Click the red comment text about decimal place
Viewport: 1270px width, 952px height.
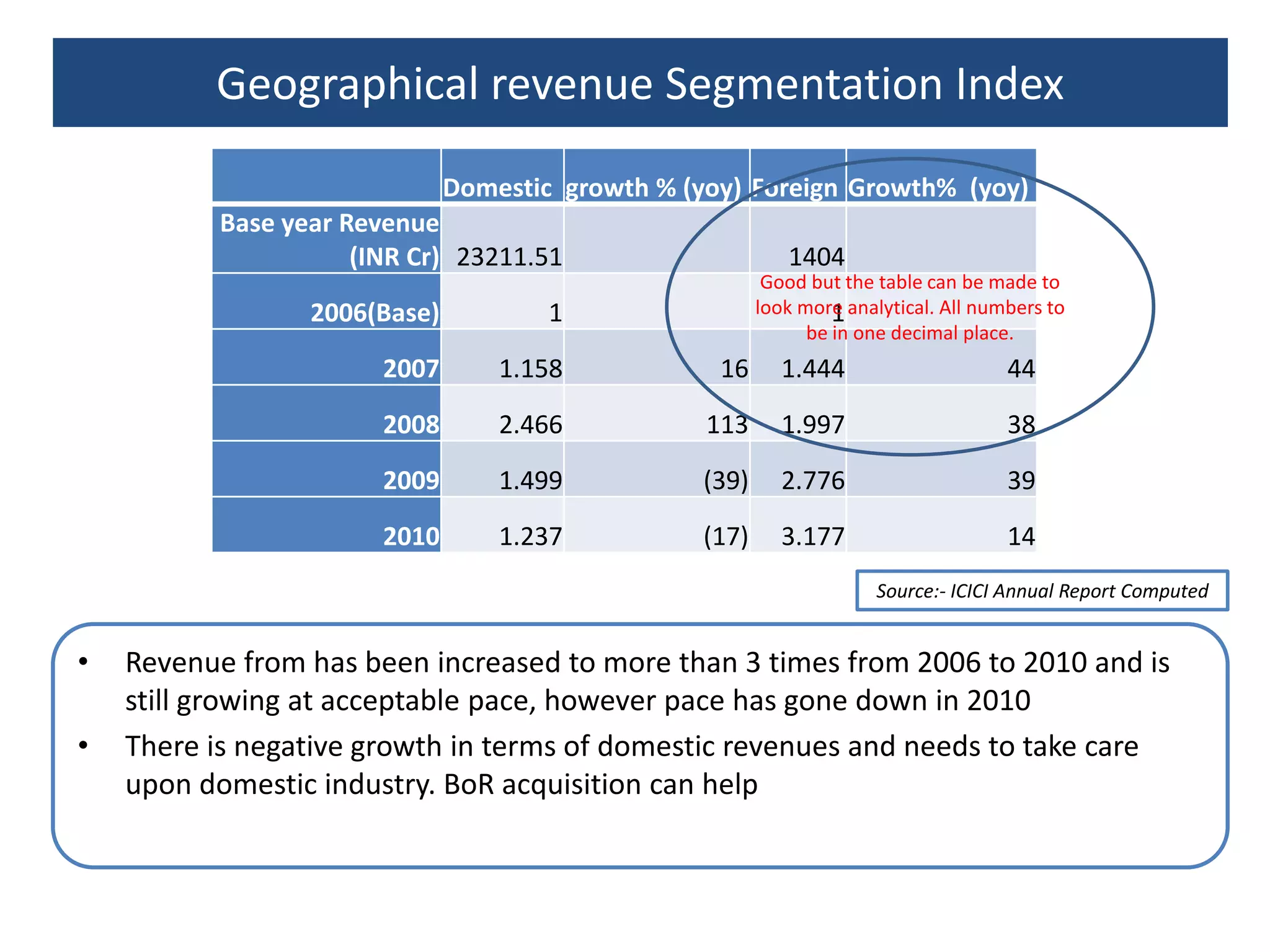tap(909, 307)
